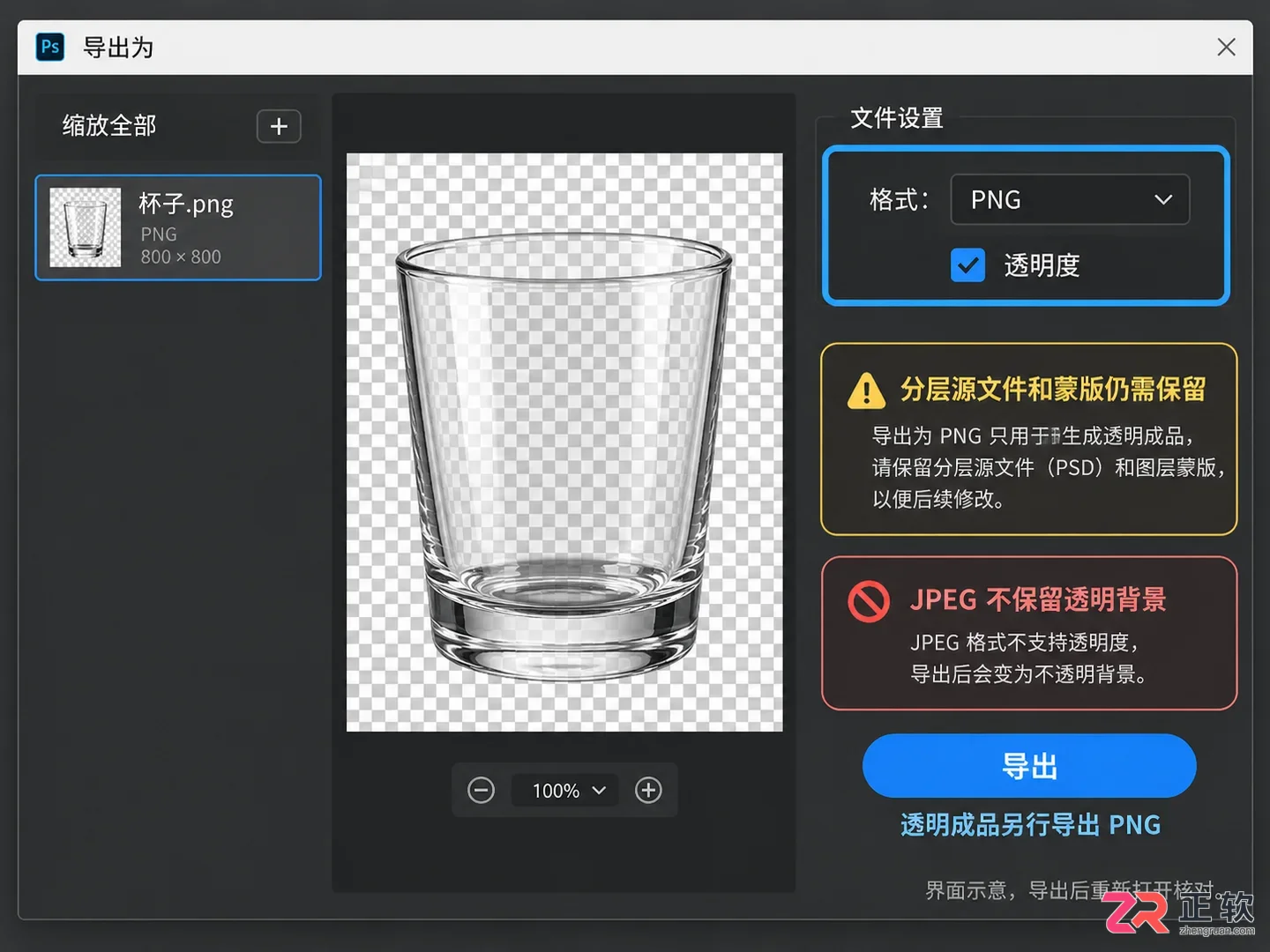The width and height of the screenshot is (1270, 952).
Task: Close the Export As dialog
Action: 1226,47
